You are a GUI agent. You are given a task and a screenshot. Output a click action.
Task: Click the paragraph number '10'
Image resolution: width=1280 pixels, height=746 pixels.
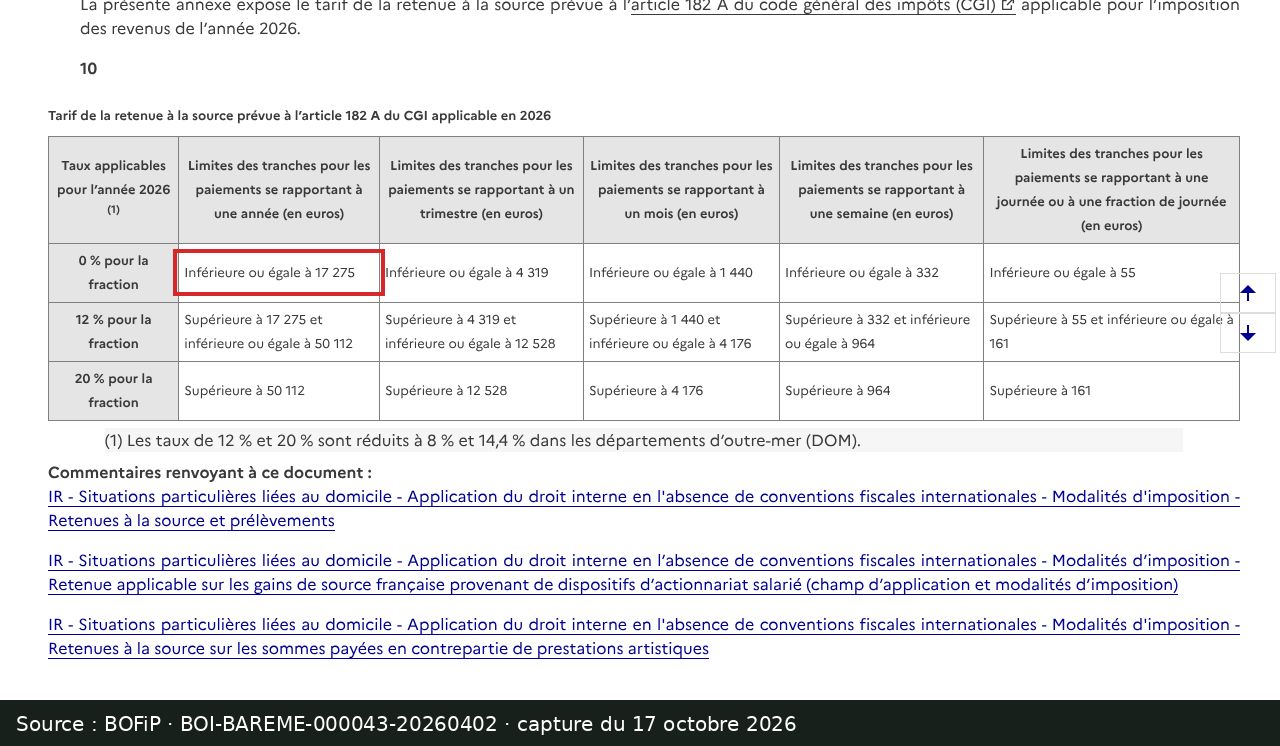click(x=89, y=69)
